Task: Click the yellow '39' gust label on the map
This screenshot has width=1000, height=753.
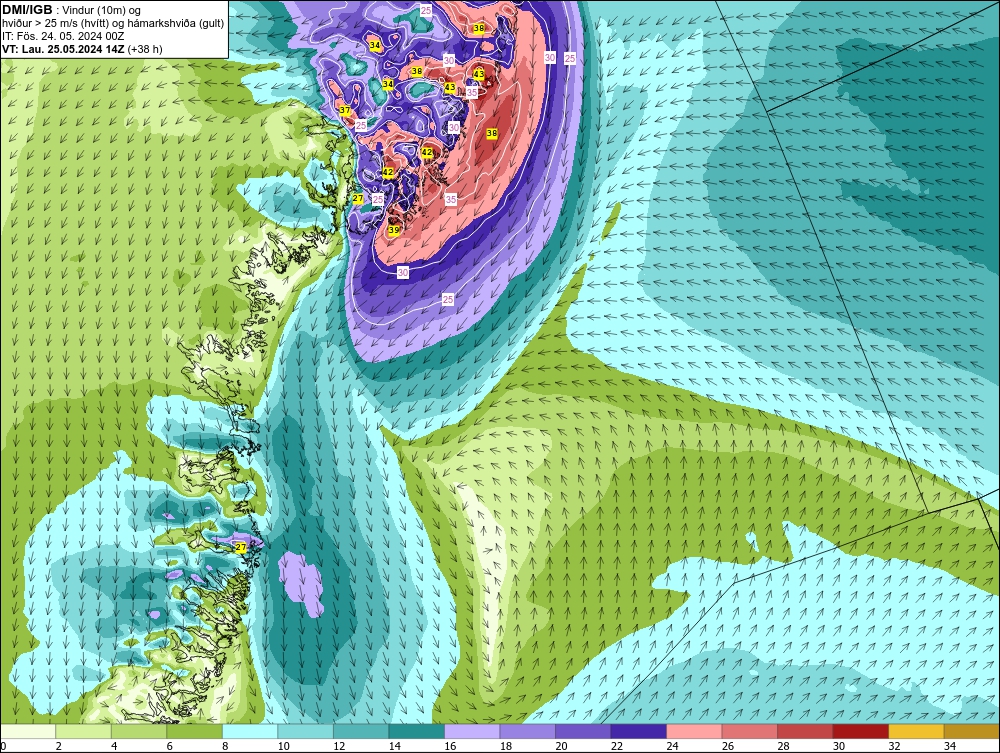Action: coord(393,230)
